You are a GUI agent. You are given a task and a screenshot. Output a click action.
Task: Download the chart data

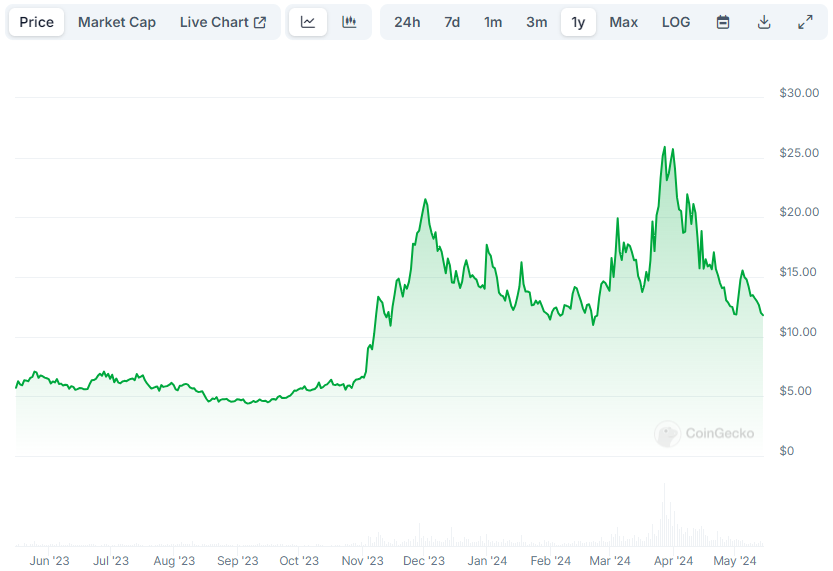[764, 22]
